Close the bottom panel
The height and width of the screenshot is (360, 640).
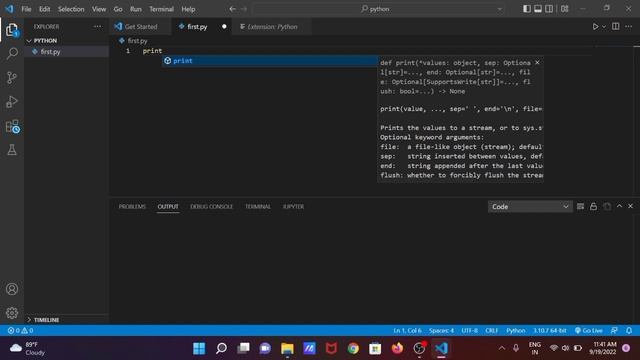pyautogui.click(x=630, y=206)
